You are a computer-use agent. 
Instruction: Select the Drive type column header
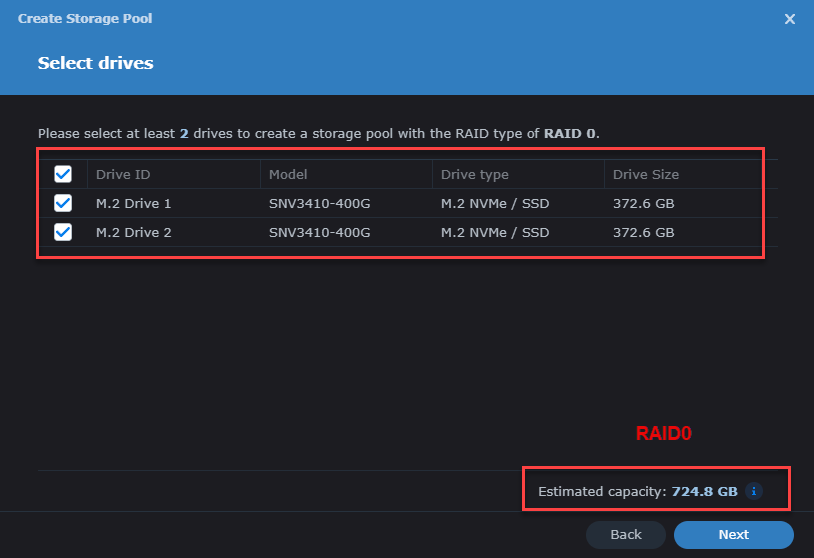click(x=475, y=175)
